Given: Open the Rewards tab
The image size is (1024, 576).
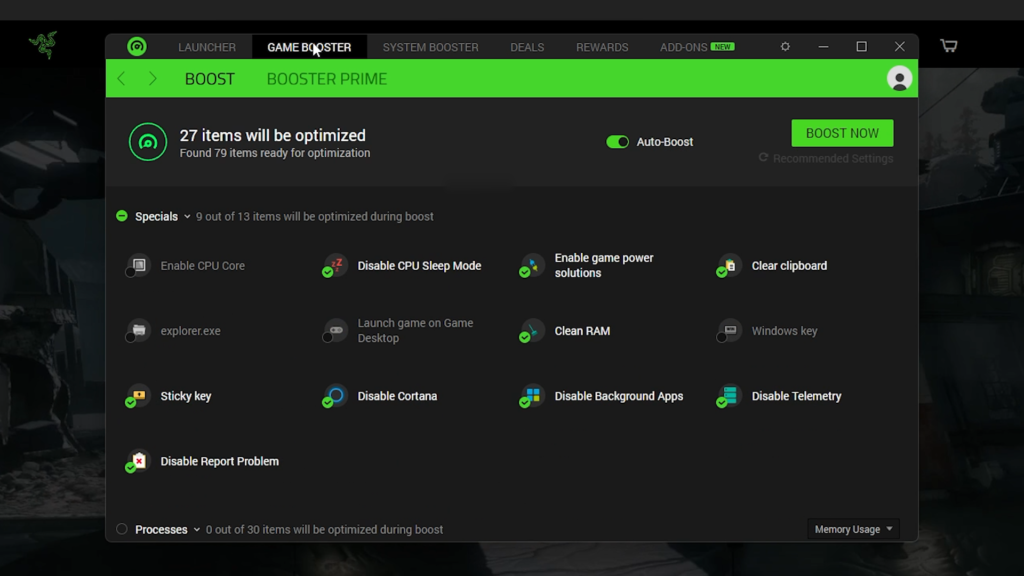Looking at the screenshot, I should (602, 47).
